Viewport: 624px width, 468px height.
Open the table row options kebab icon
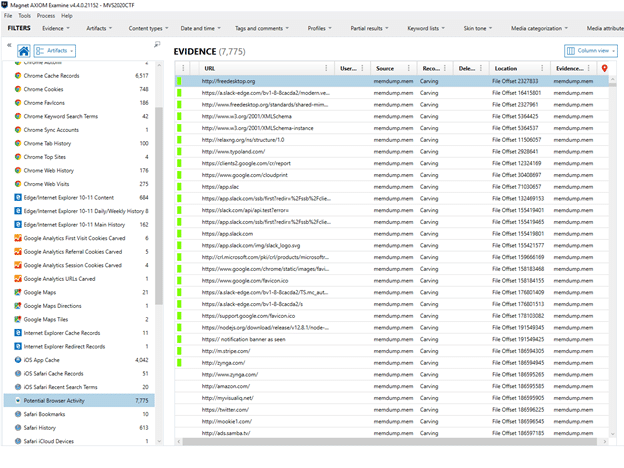point(183,68)
